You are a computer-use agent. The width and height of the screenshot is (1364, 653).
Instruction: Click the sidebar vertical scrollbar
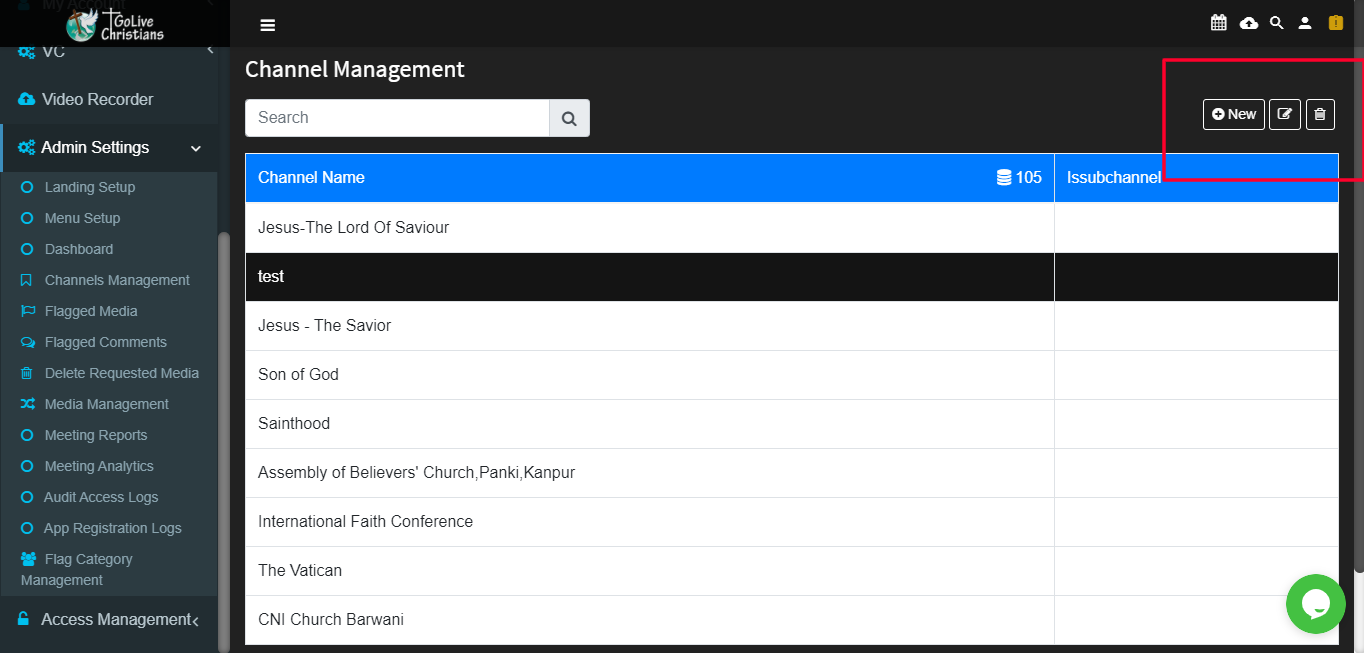tap(224, 440)
